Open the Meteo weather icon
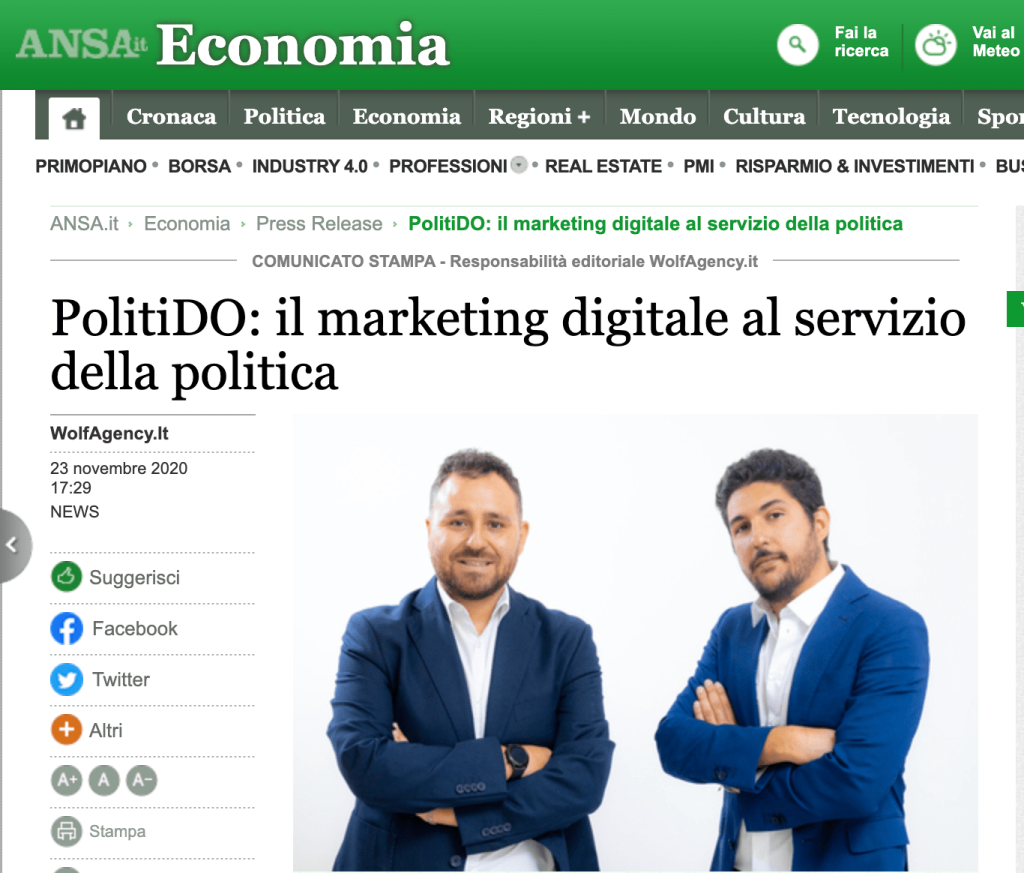Image resolution: width=1024 pixels, height=873 pixels. 935,44
